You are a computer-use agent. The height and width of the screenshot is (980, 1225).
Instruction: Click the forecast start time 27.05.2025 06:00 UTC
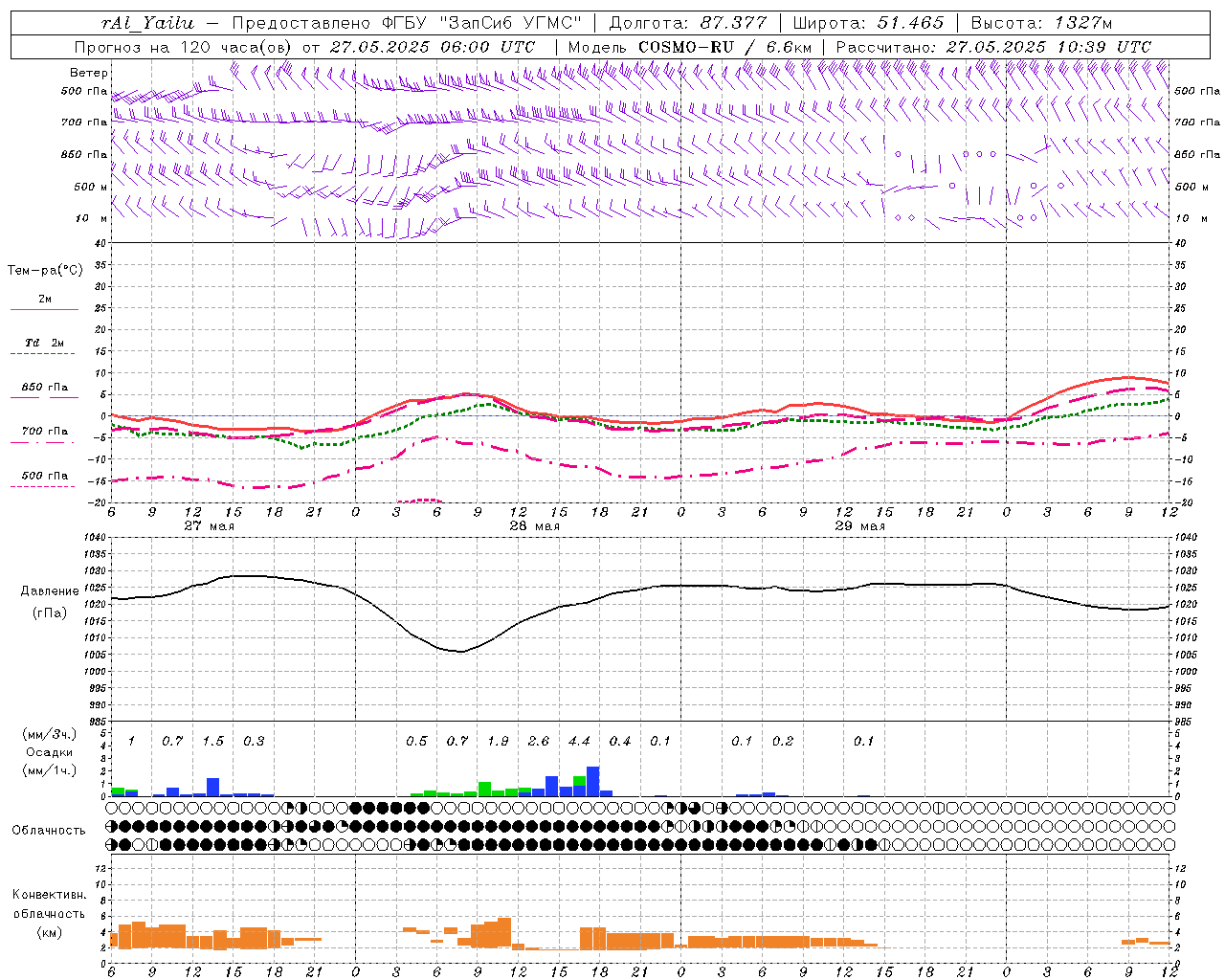coord(433,47)
